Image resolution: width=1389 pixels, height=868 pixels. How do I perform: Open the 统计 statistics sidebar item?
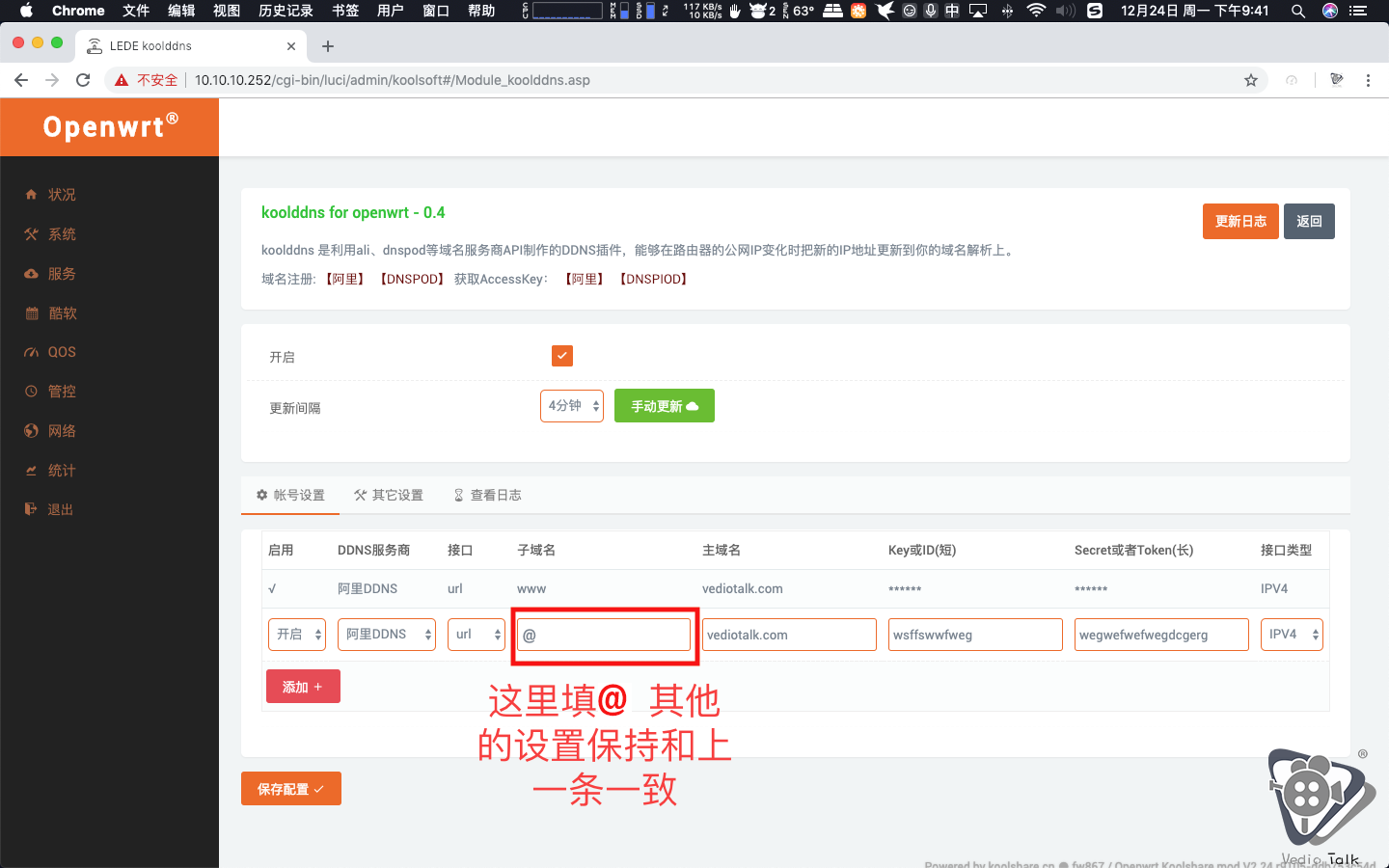(x=62, y=471)
